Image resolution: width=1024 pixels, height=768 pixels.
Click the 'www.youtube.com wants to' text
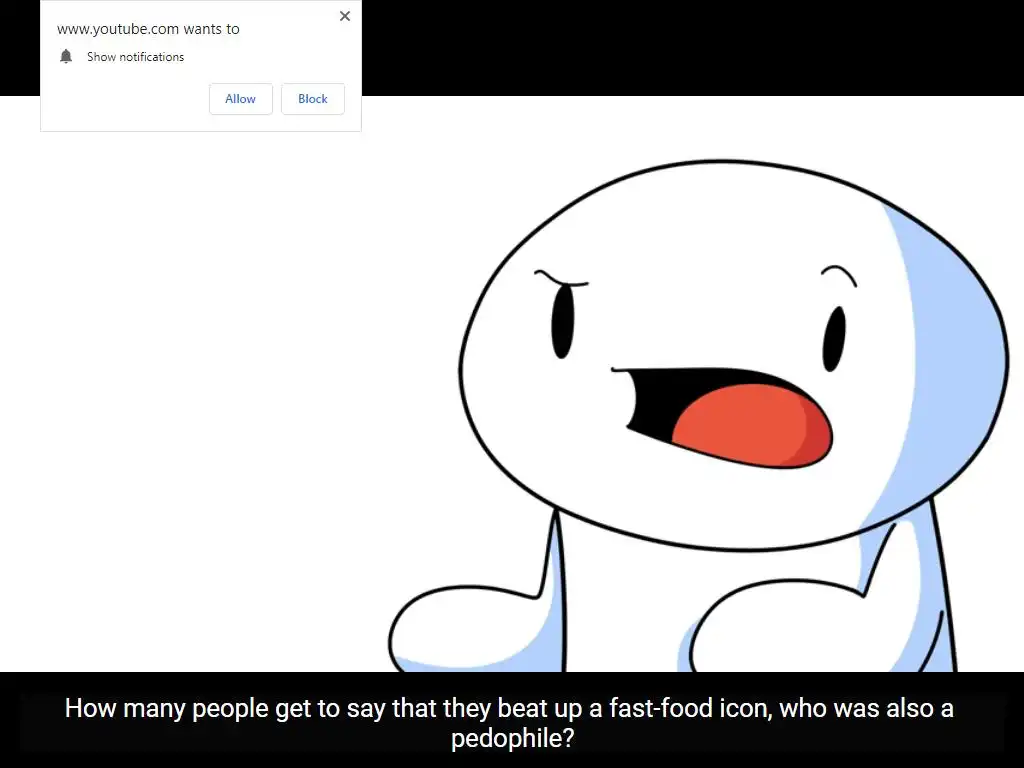click(148, 29)
